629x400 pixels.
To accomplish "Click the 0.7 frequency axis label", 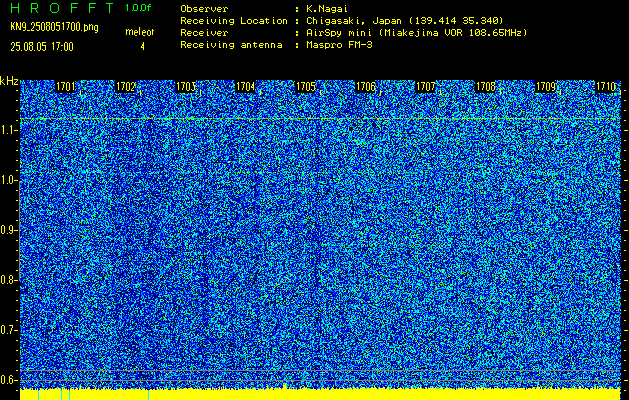I will point(8,330).
